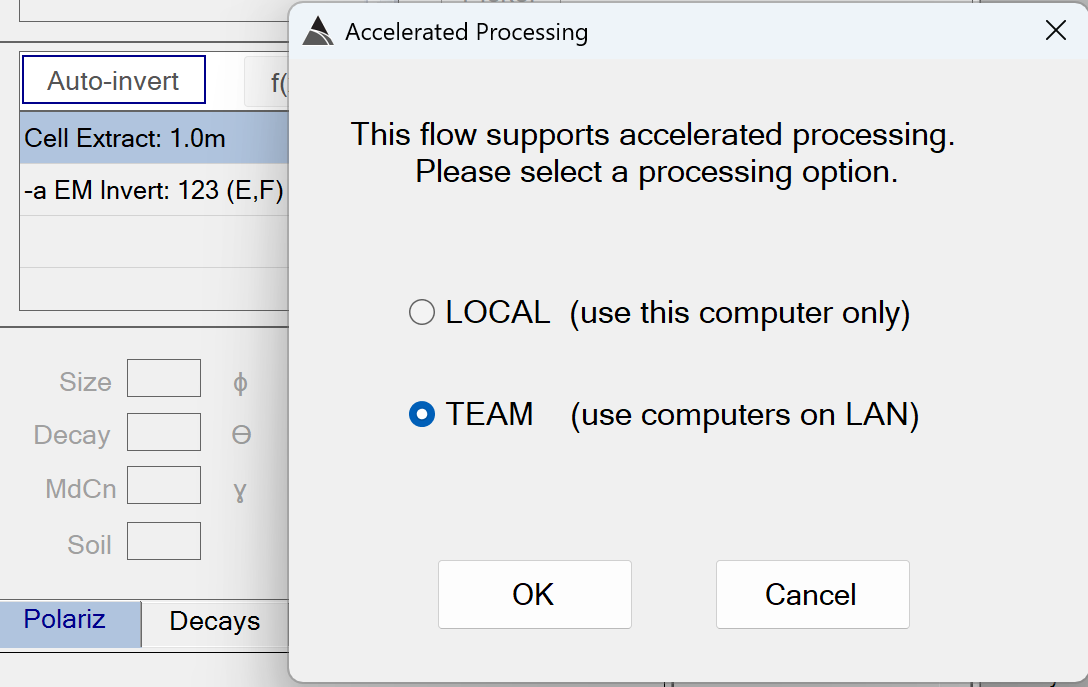Click the Decay input field

(164, 433)
